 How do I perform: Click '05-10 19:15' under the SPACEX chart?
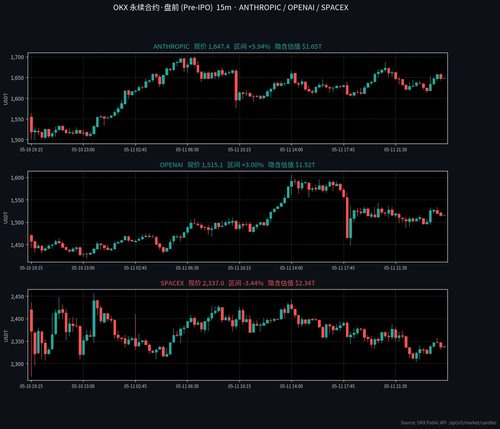point(31,386)
